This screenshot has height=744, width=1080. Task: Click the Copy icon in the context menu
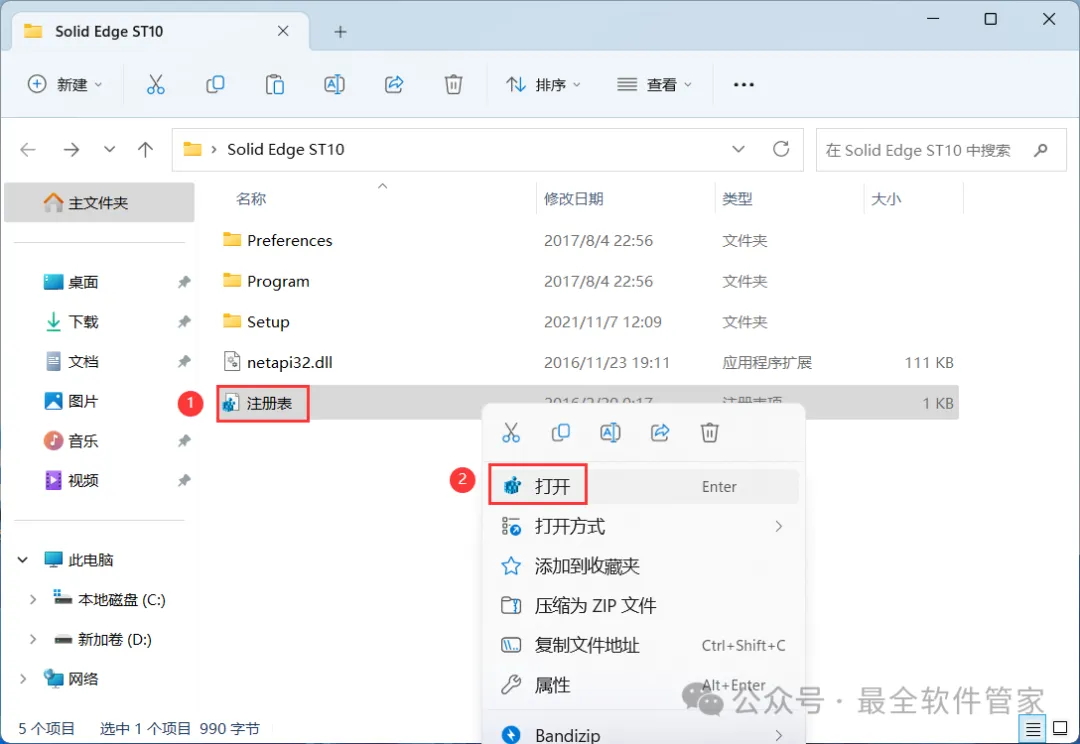pos(561,433)
